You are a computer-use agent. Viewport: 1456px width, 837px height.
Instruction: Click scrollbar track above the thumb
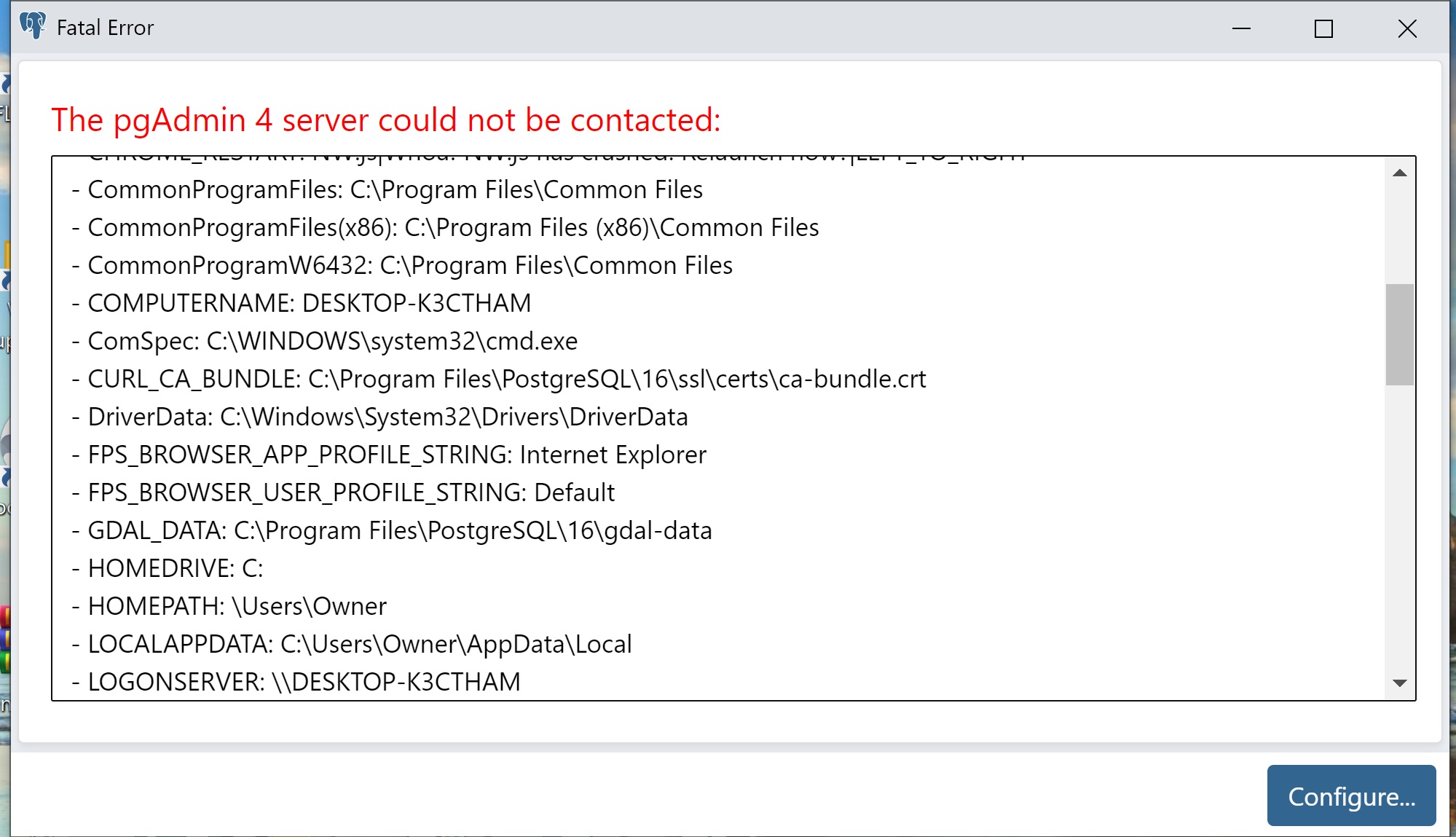1399,233
